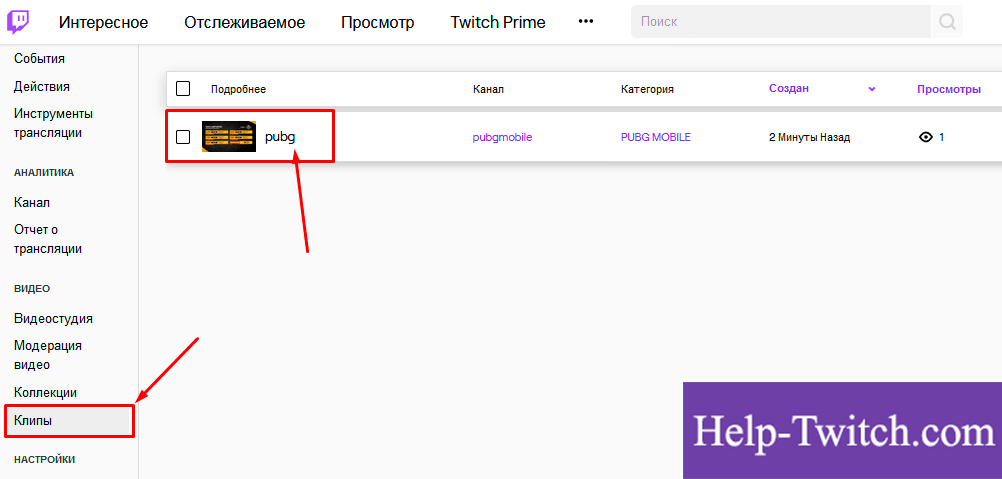The width and height of the screenshot is (1002, 479).
Task: Open Отчет о трансляции in the sidebar
Action: coord(48,239)
